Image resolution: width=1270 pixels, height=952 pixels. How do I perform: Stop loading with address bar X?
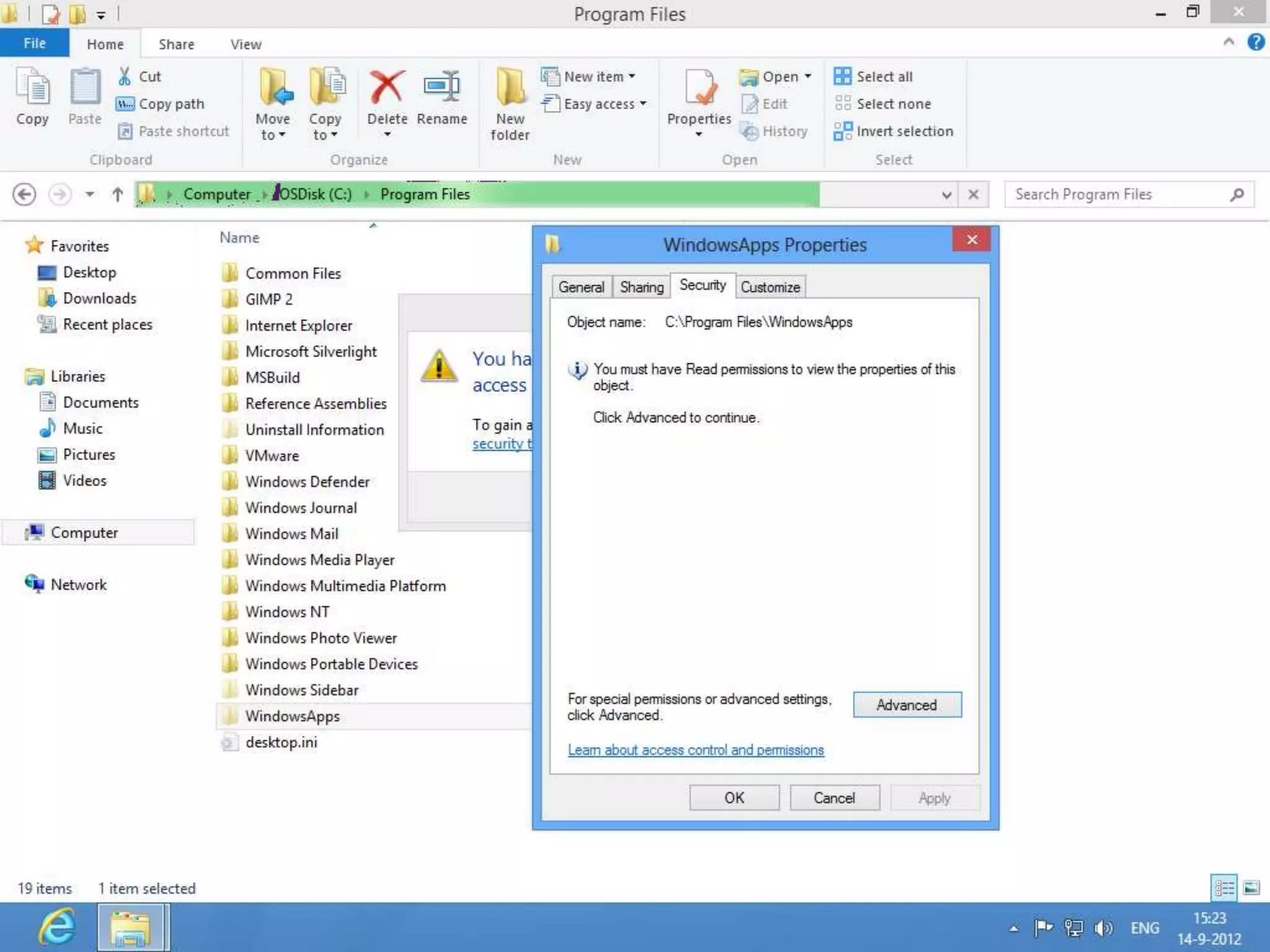[x=974, y=195]
